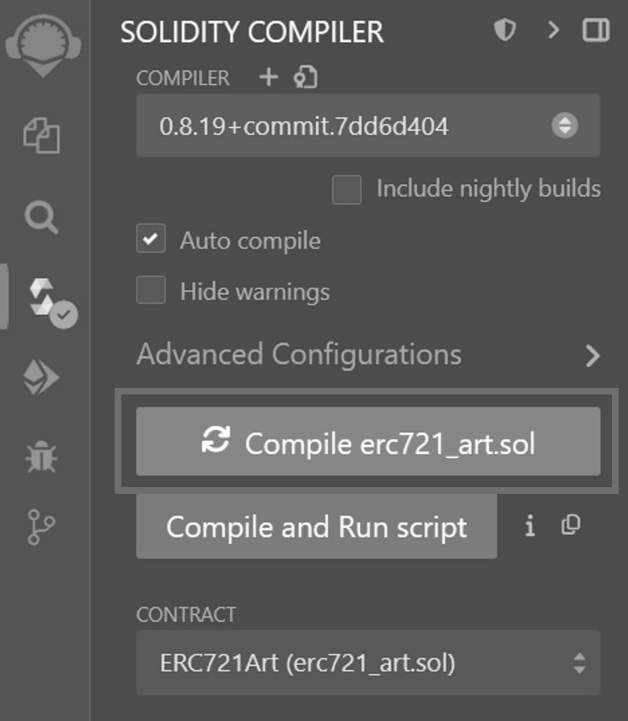Expand Advanced Configurations section

pyautogui.click(x=368, y=355)
